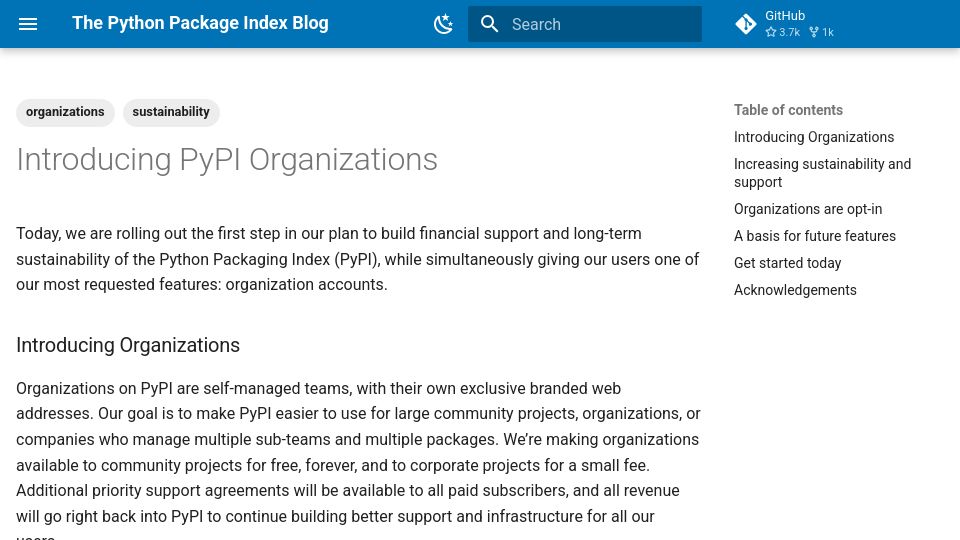Click the Table of contents heading

point(788,110)
